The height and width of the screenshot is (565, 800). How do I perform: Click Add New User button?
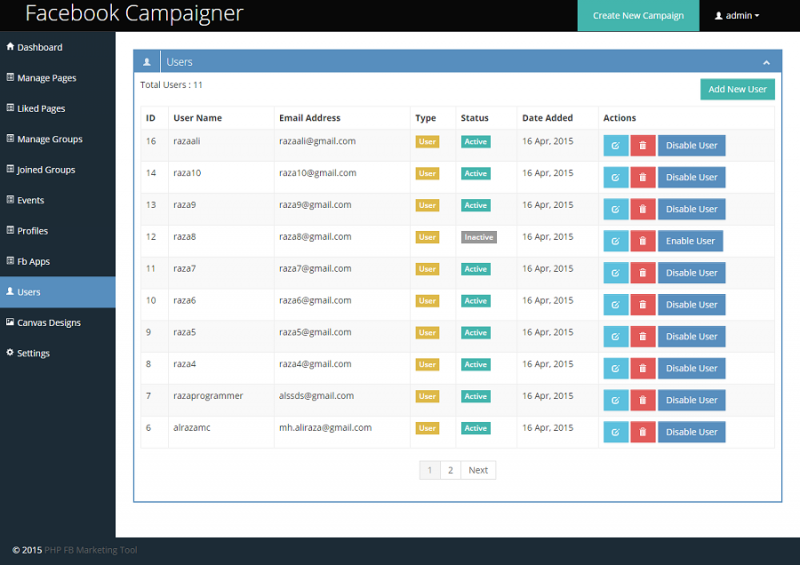pyautogui.click(x=737, y=89)
